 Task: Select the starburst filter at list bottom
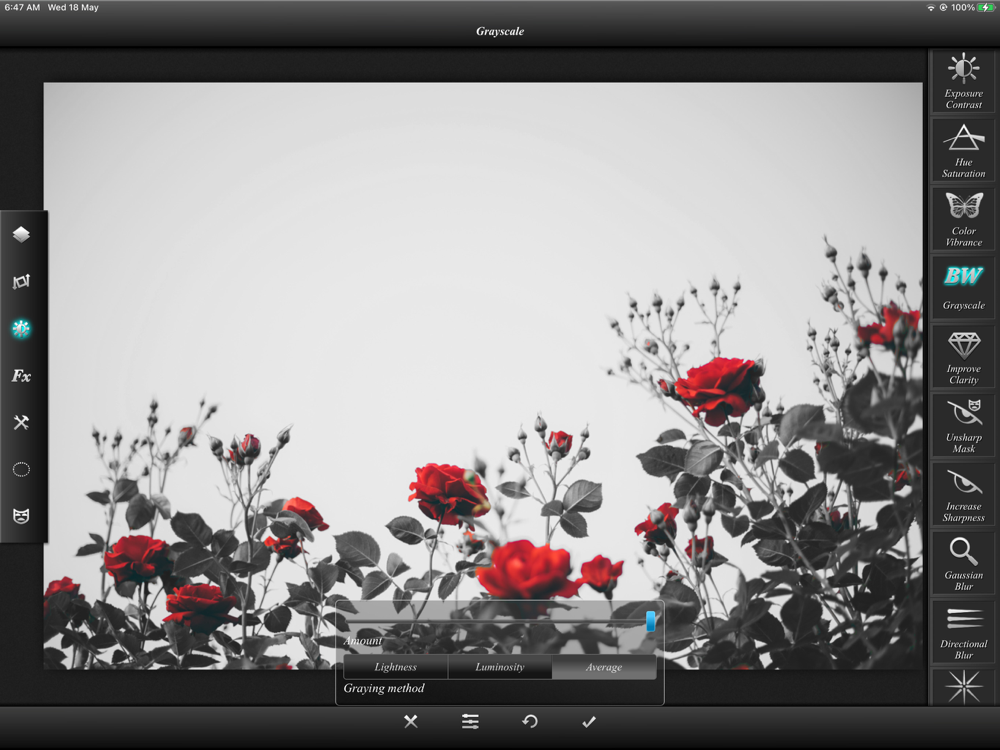(x=963, y=687)
